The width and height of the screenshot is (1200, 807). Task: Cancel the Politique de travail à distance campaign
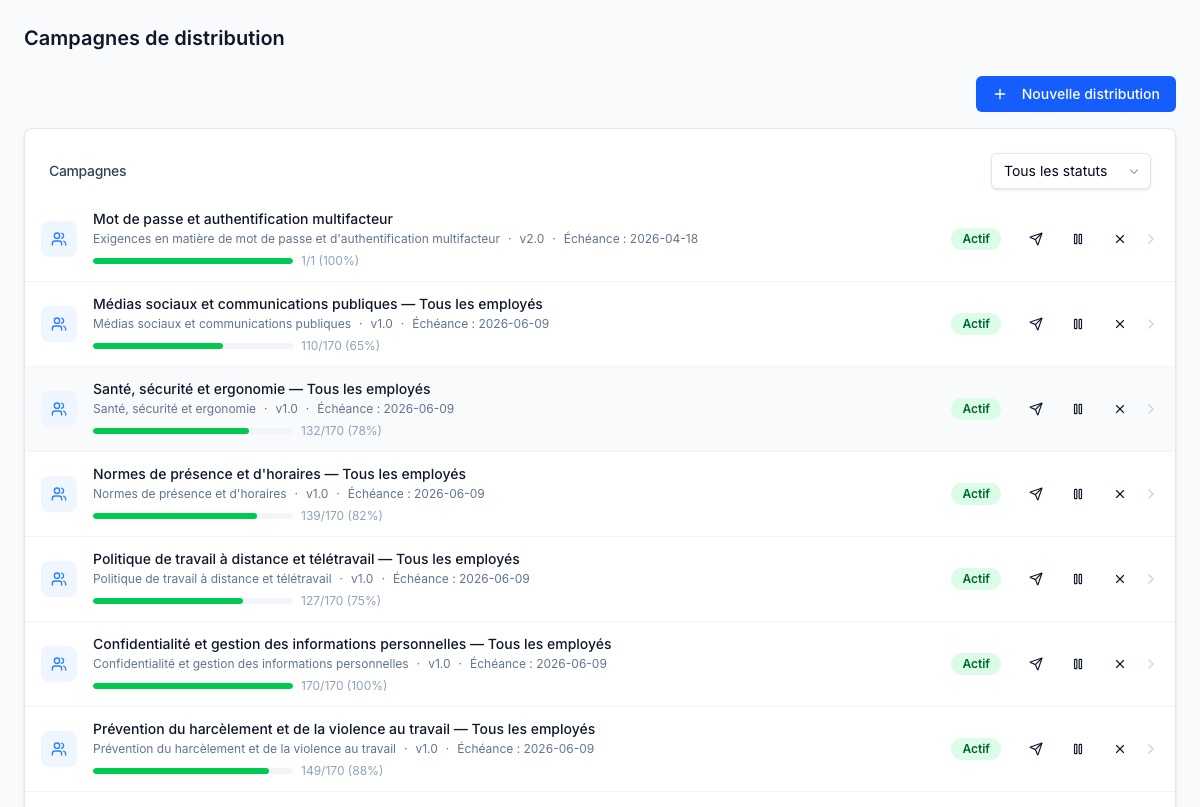point(1120,579)
